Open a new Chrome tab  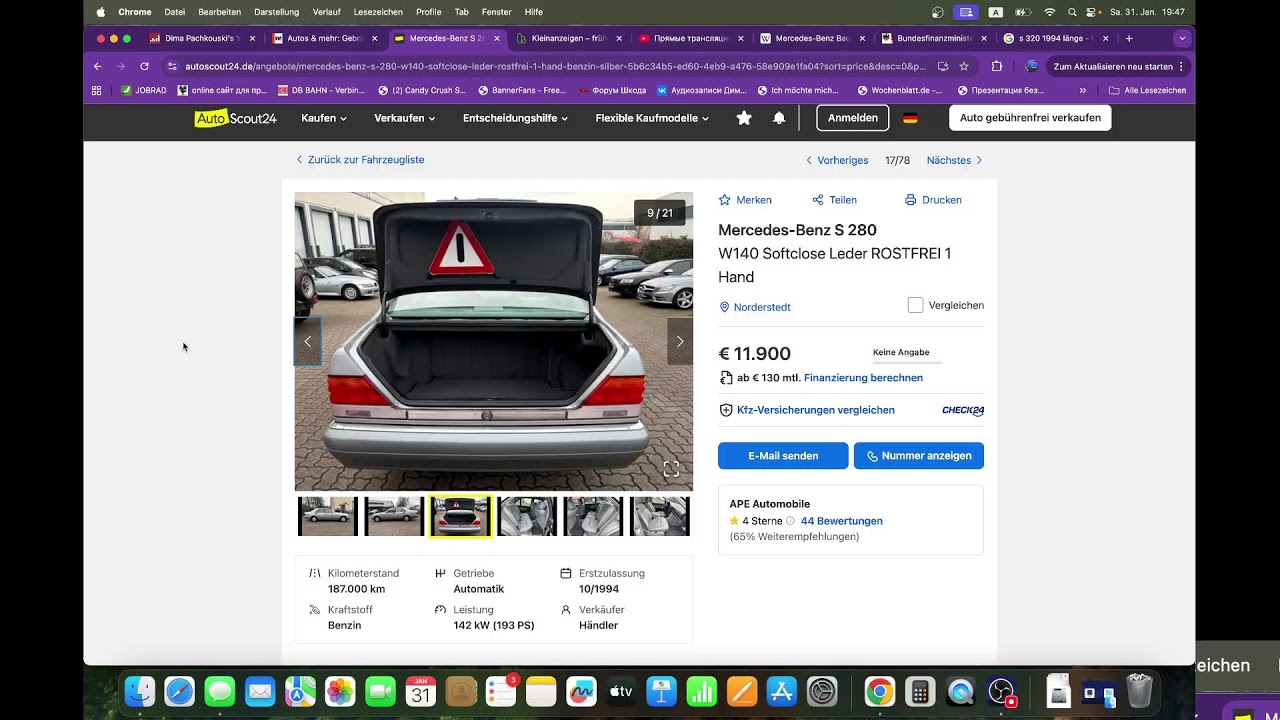[x=1129, y=39]
